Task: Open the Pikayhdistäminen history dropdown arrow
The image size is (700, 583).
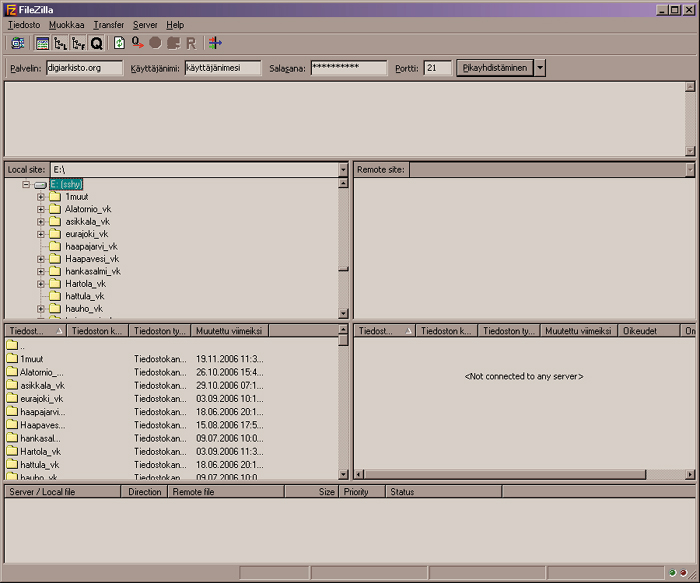Action: click(540, 68)
